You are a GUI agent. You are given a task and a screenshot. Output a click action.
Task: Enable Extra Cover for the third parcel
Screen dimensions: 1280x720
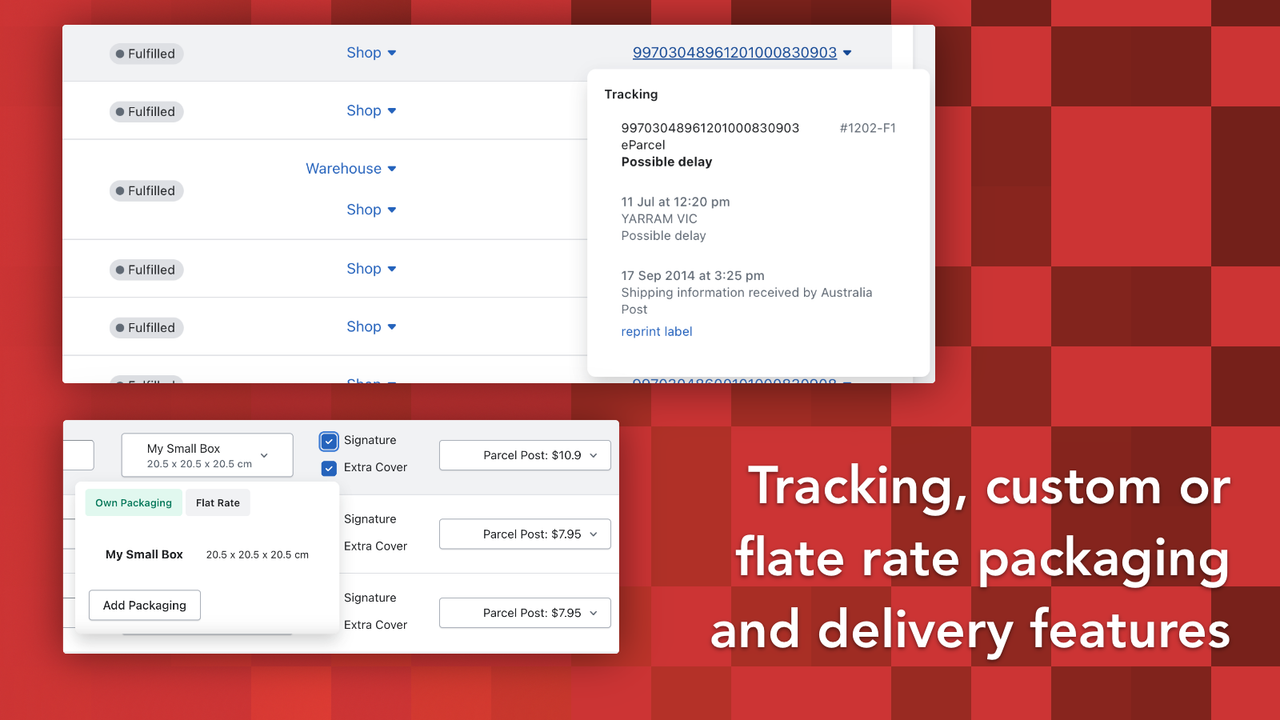(329, 624)
